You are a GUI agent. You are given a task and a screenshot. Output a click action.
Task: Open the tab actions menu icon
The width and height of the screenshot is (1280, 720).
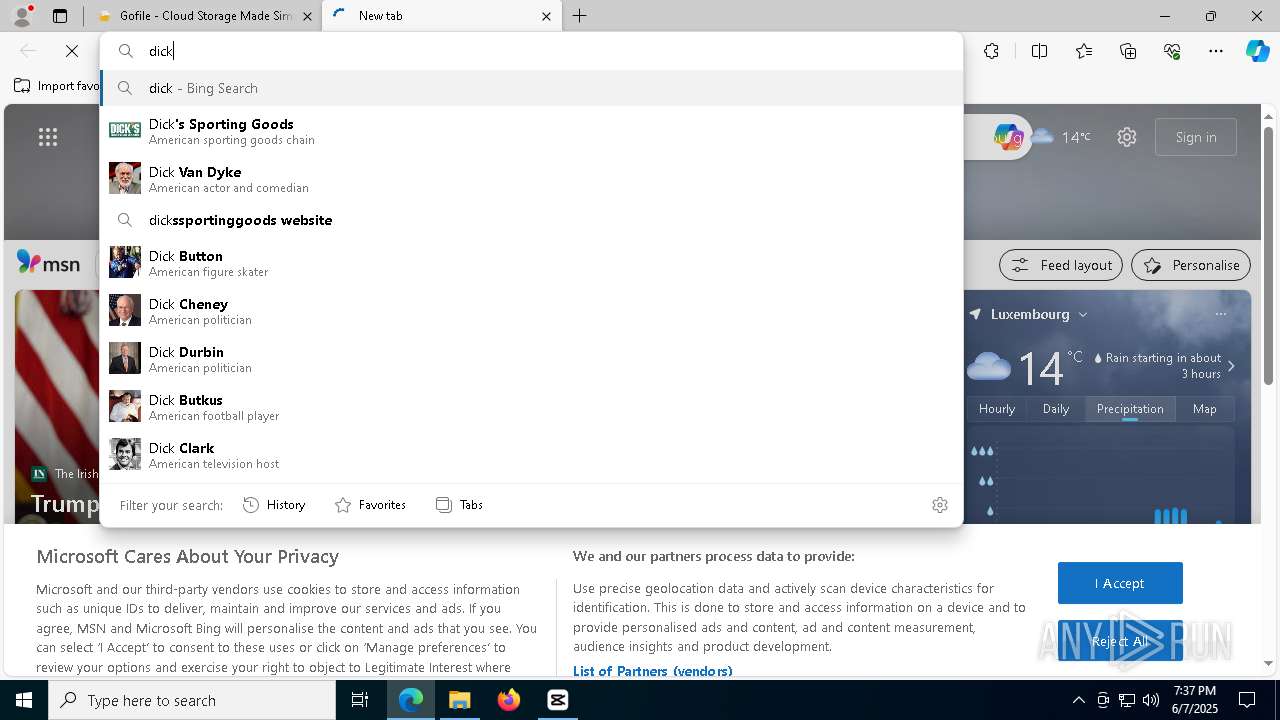tap(60, 16)
